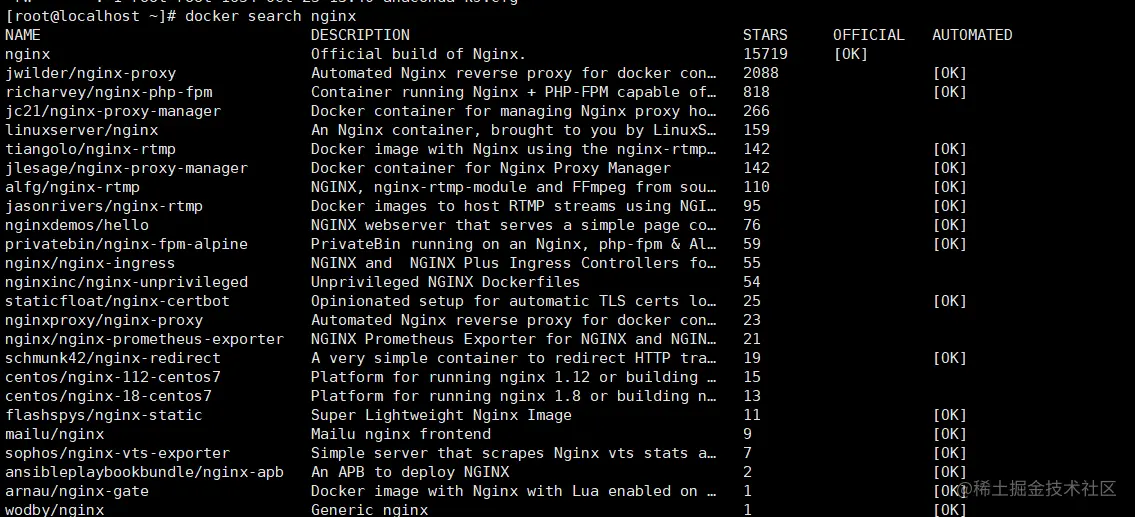Select the linuxserver/nginx image name
Screen dimensions: 1135x517
point(81,130)
